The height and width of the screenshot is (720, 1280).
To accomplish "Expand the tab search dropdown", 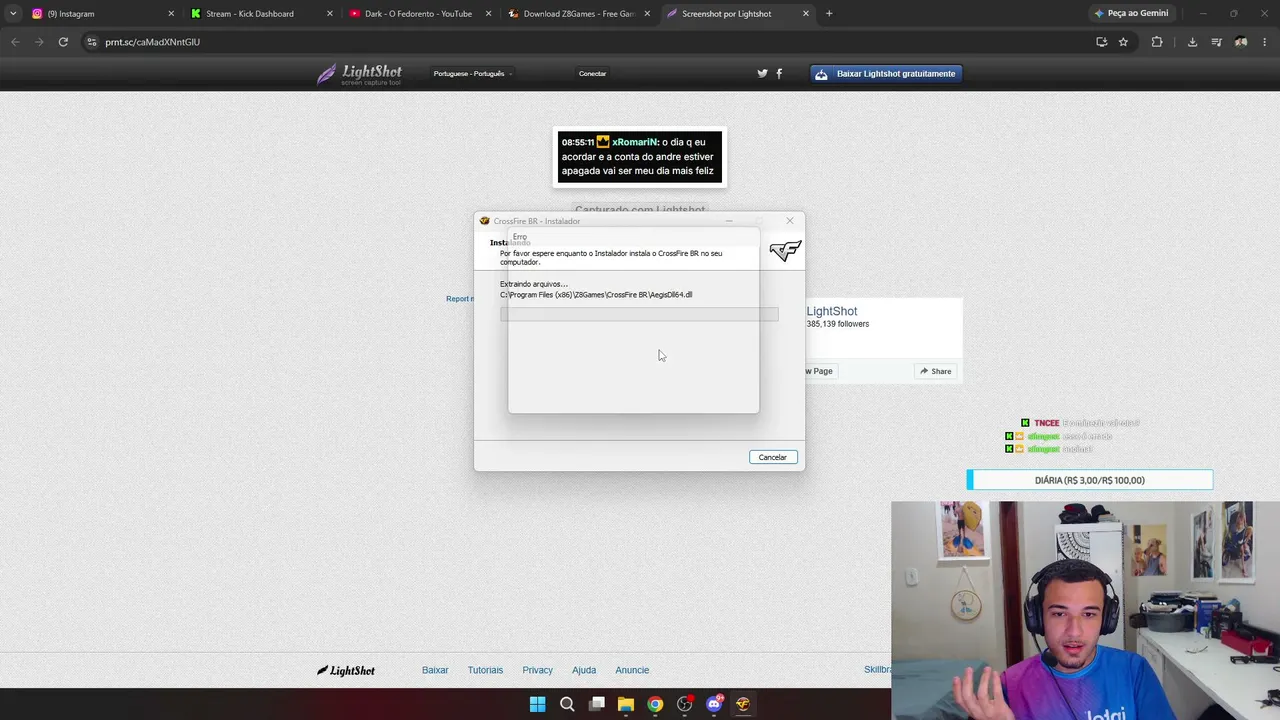I will pos(12,14).
